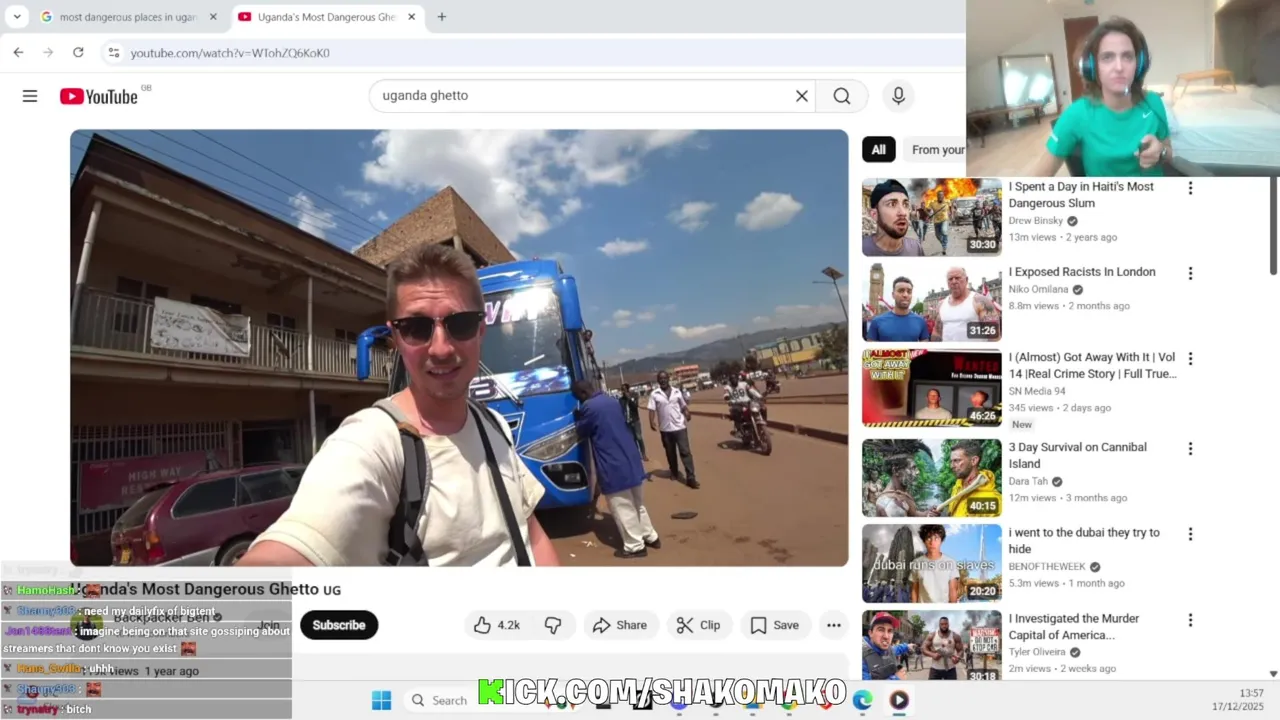Visit the Drew Binsky channel link
Screen dimensions: 1280x720
(x=1036, y=221)
